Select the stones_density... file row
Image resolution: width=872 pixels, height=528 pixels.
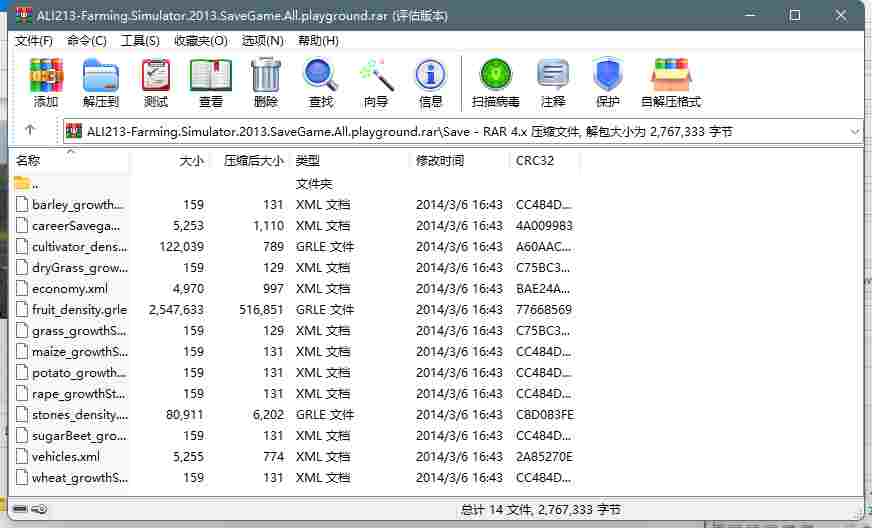pos(295,414)
